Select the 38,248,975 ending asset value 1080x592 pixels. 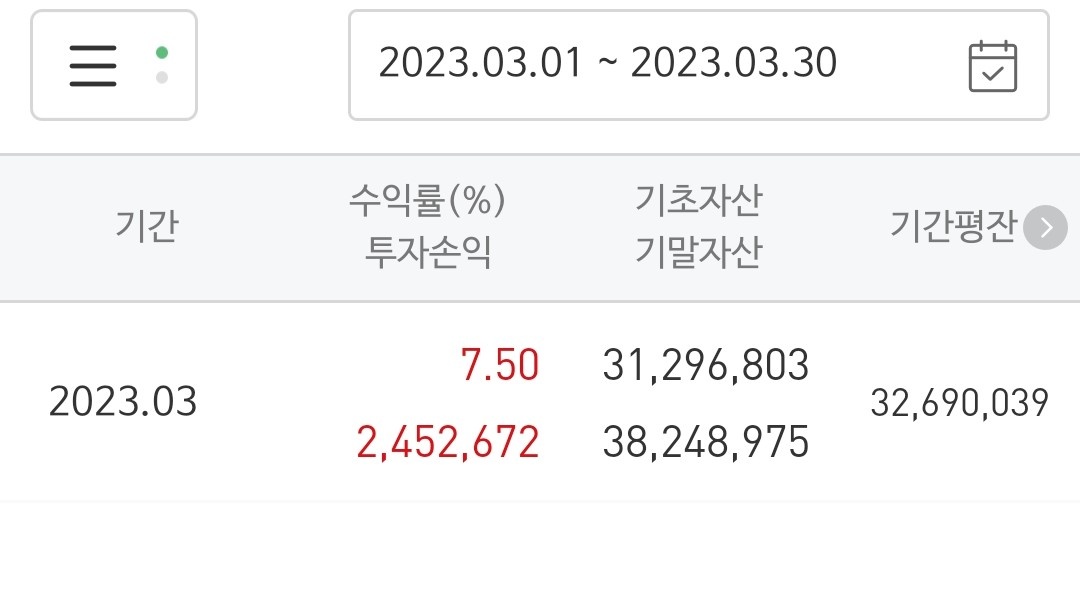coord(706,442)
